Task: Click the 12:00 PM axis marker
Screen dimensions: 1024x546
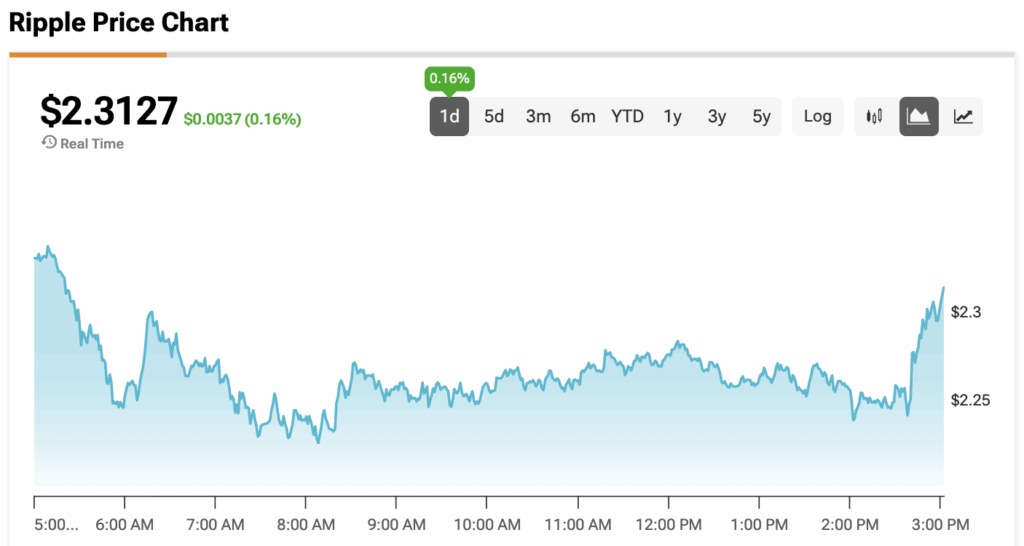Action: point(668,524)
